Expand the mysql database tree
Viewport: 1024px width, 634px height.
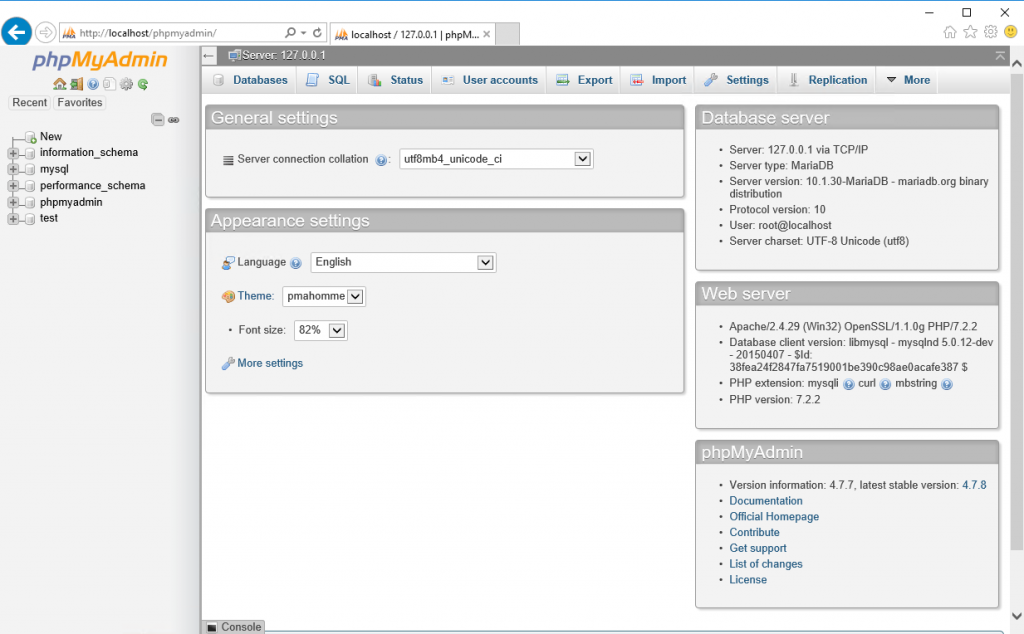(x=13, y=170)
